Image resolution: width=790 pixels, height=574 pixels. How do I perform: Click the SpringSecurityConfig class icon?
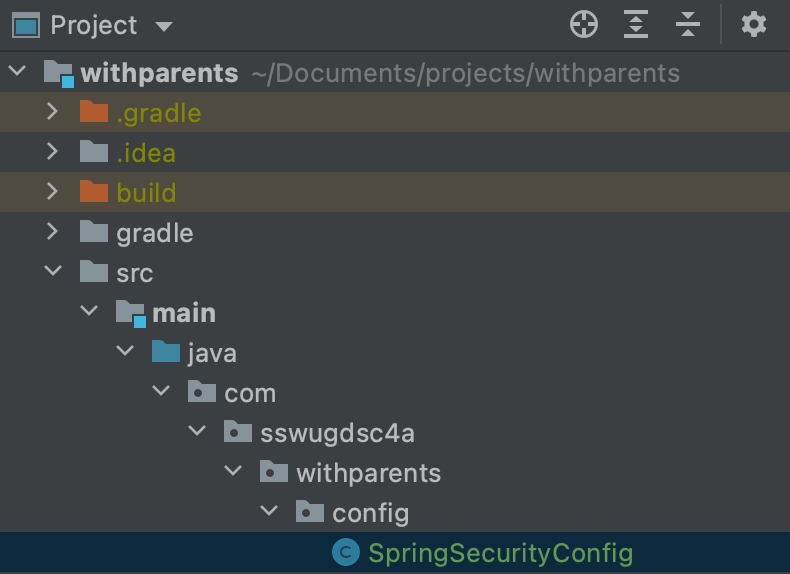[346, 552]
